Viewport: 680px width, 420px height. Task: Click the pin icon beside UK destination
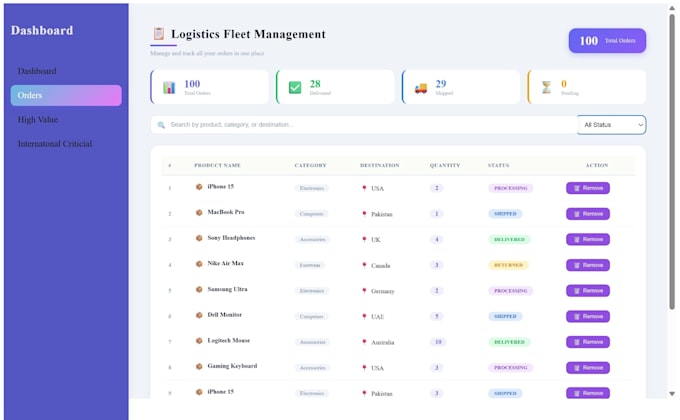tap(364, 240)
